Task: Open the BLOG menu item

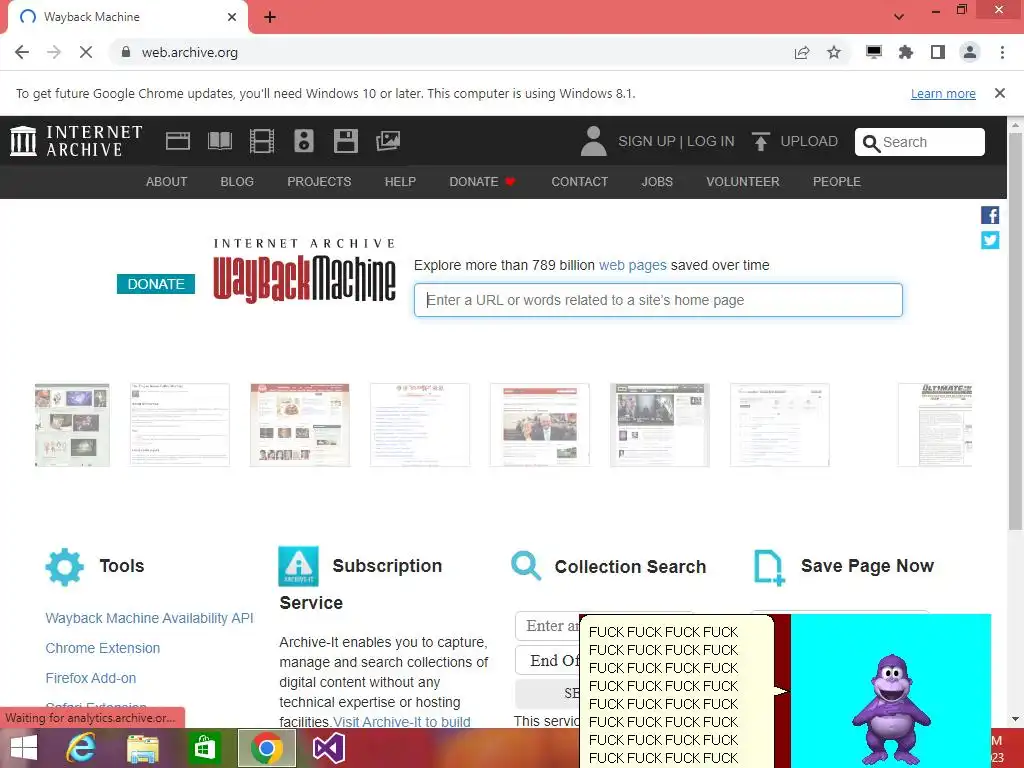Action: tap(237, 182)
